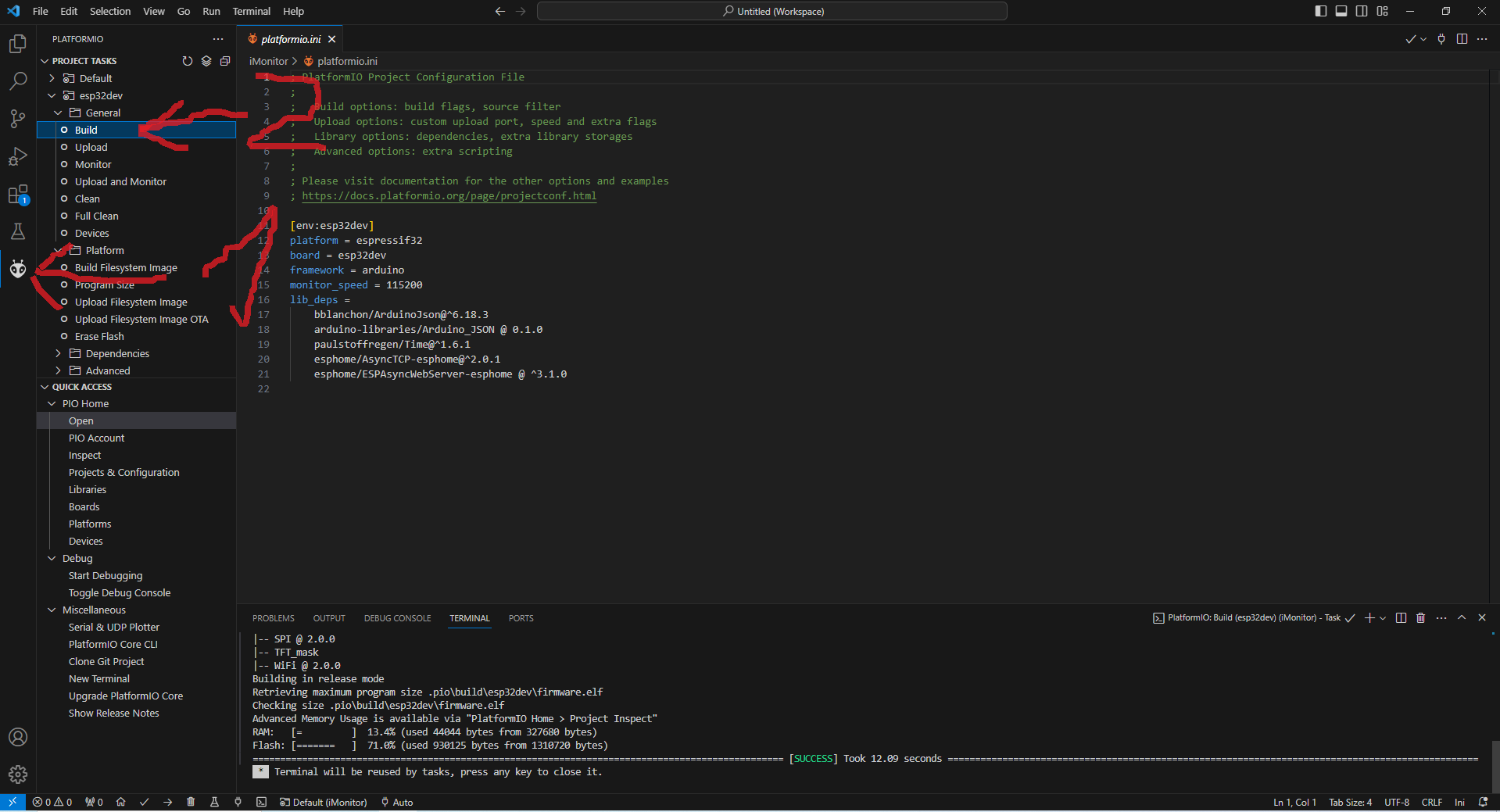Collapse the Quick Access section

point(45,387)
